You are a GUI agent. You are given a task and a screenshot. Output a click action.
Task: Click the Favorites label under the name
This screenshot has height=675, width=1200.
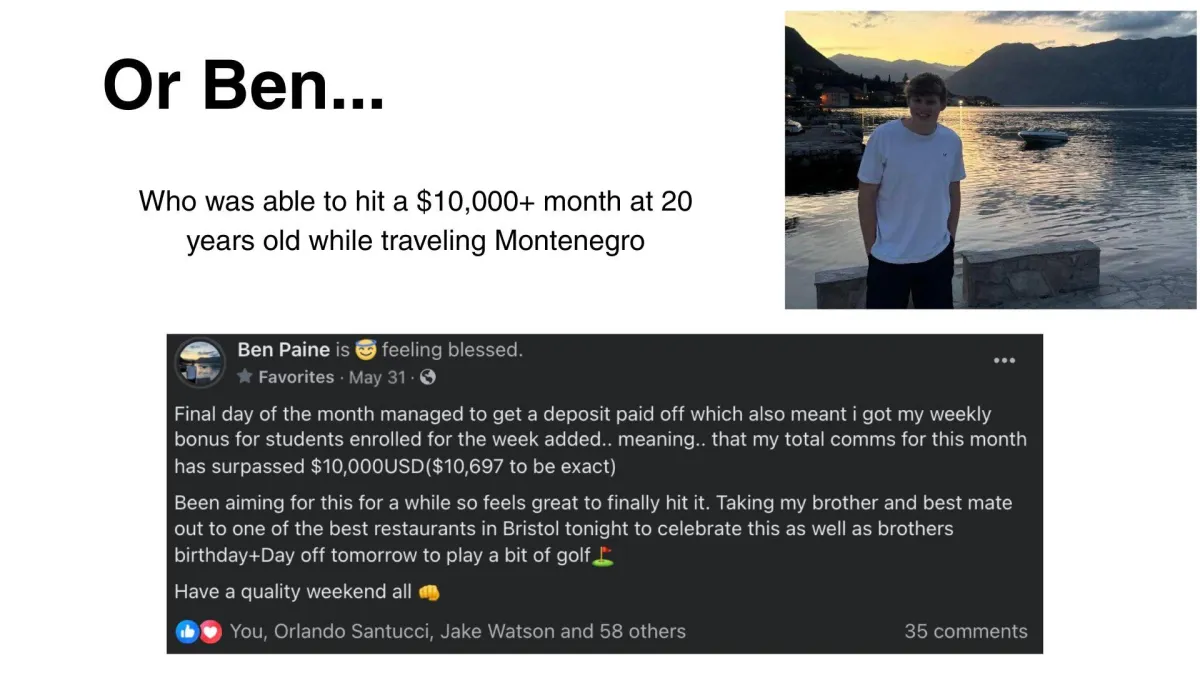[x=296, y=377]
